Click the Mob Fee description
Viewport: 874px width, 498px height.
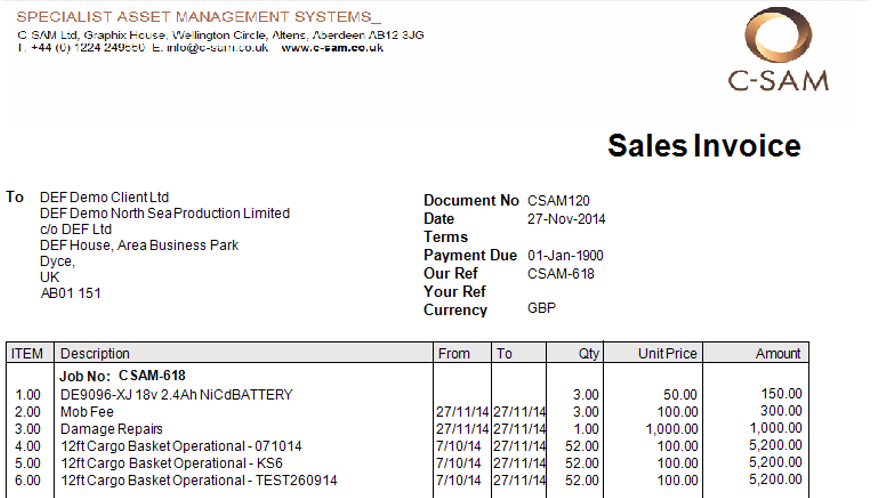87,411
